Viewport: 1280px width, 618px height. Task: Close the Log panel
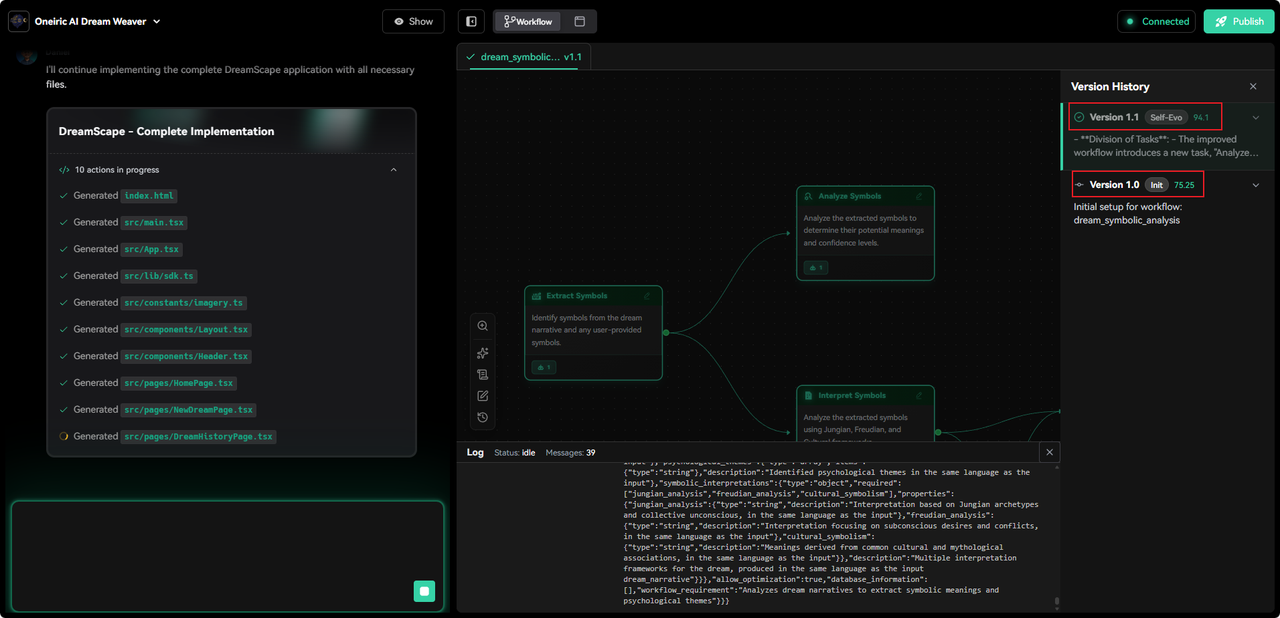pyautogui.click(x=1049, y=453)
